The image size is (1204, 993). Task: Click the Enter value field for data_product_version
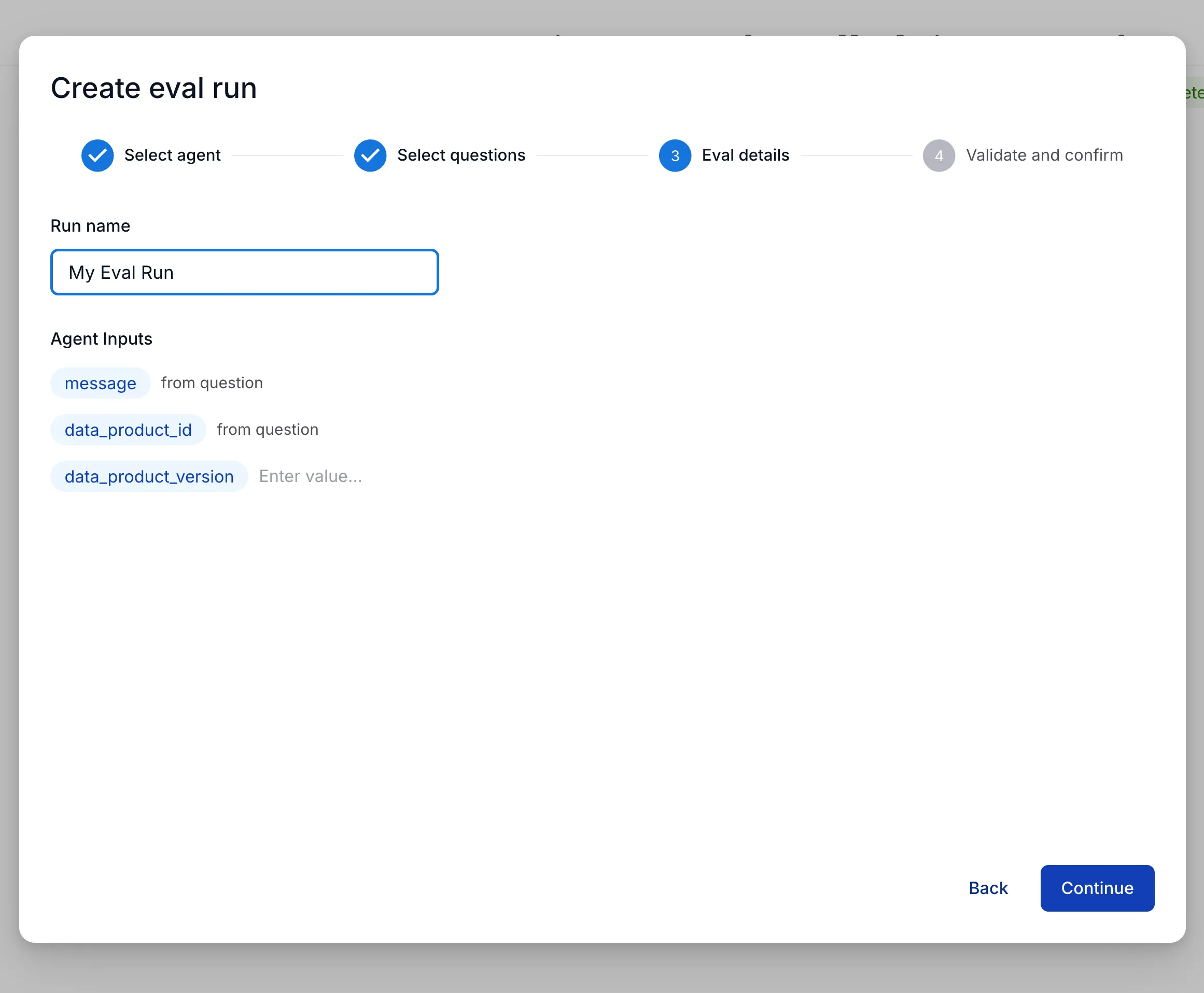click(311, 476)
